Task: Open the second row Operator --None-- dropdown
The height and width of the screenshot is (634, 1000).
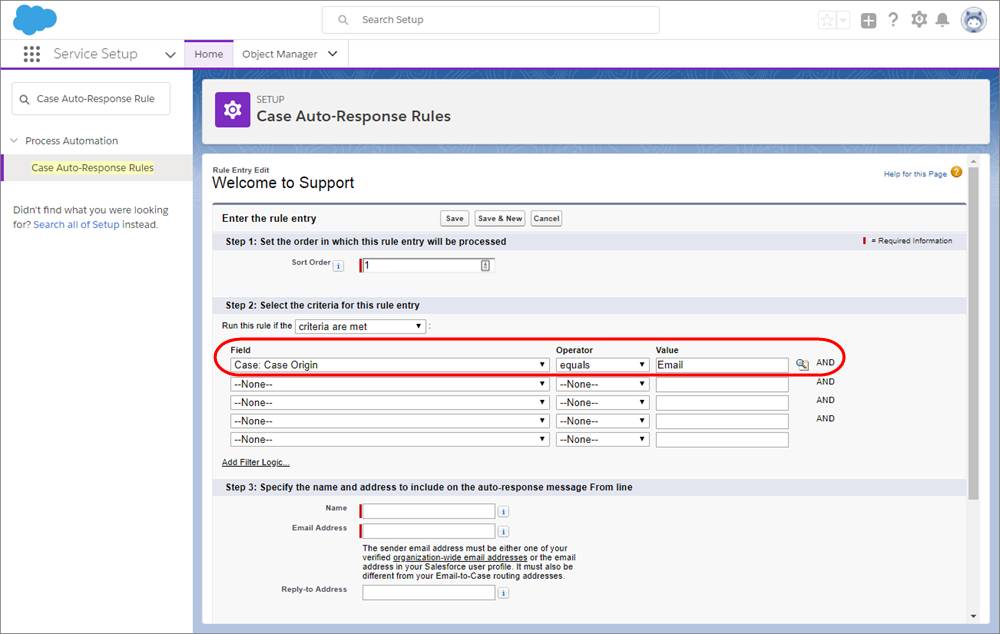Action: [603, 384]
